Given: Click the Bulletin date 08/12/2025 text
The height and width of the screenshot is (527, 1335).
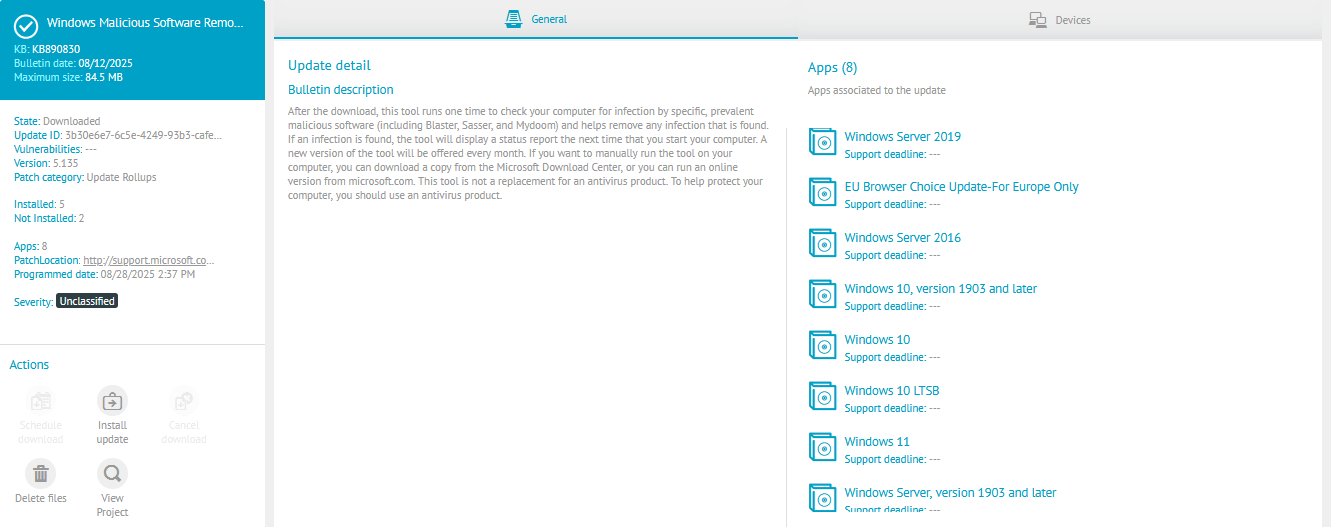Looking at the screenshot, I should coord(73,63).
